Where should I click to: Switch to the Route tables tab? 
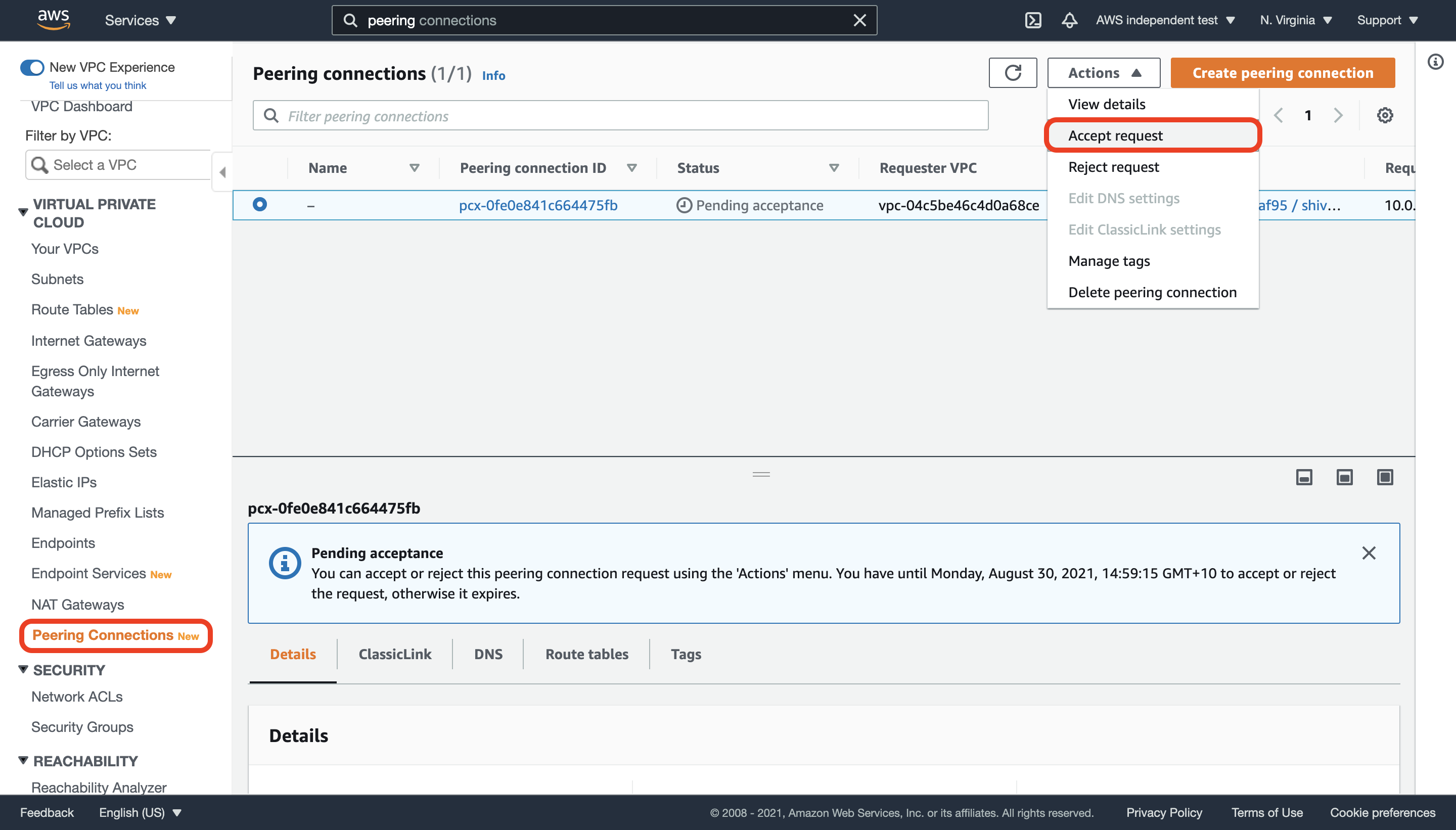pyautogui.click(x=586, y=655)
